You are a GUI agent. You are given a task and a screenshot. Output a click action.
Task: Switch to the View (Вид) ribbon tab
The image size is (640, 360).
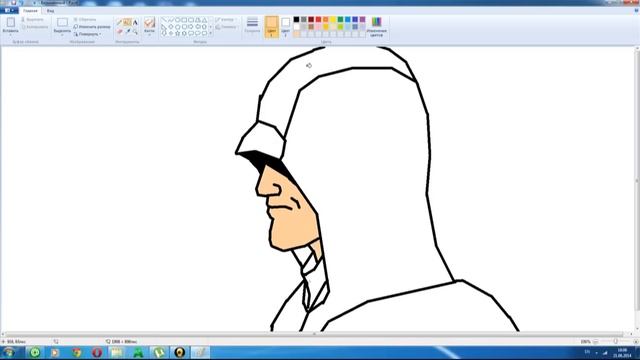tap(50, 11)
